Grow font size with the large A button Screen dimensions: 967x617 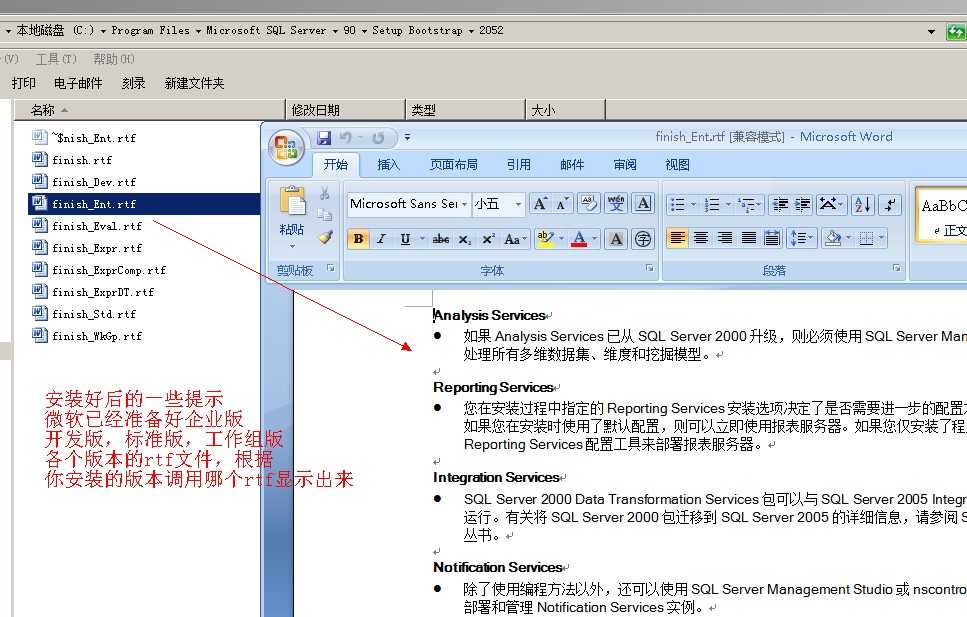pyautogui.click(x=540, y=204)
